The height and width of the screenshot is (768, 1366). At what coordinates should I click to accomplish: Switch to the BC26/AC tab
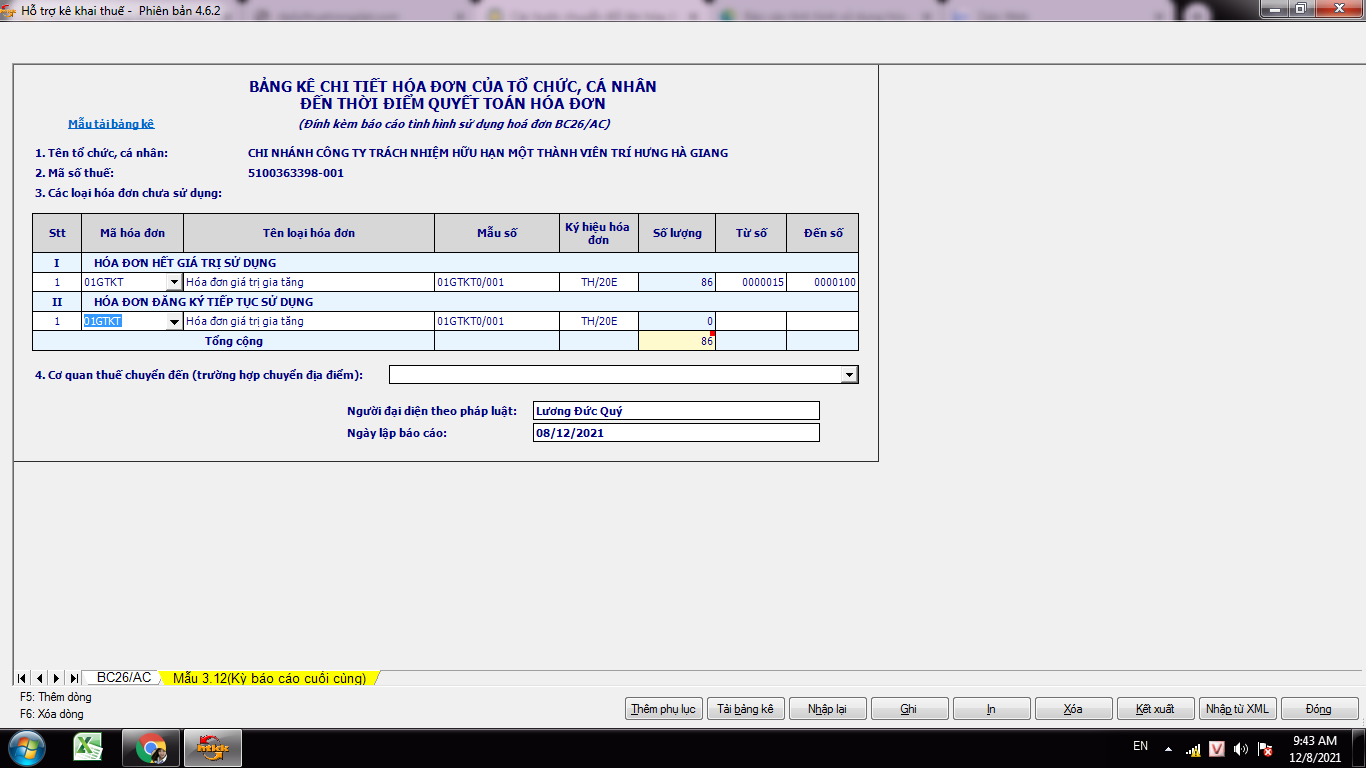pos(124,678)
